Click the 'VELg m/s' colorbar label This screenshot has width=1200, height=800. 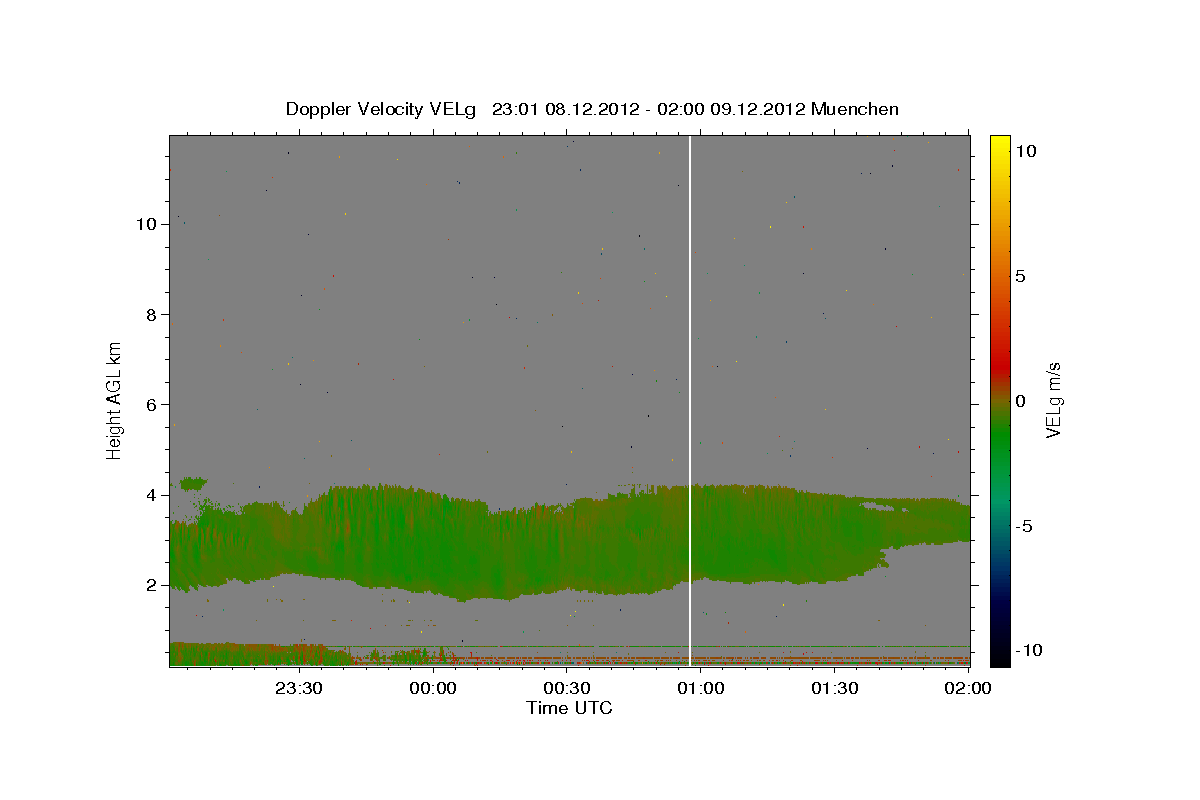pos(1053,398)
